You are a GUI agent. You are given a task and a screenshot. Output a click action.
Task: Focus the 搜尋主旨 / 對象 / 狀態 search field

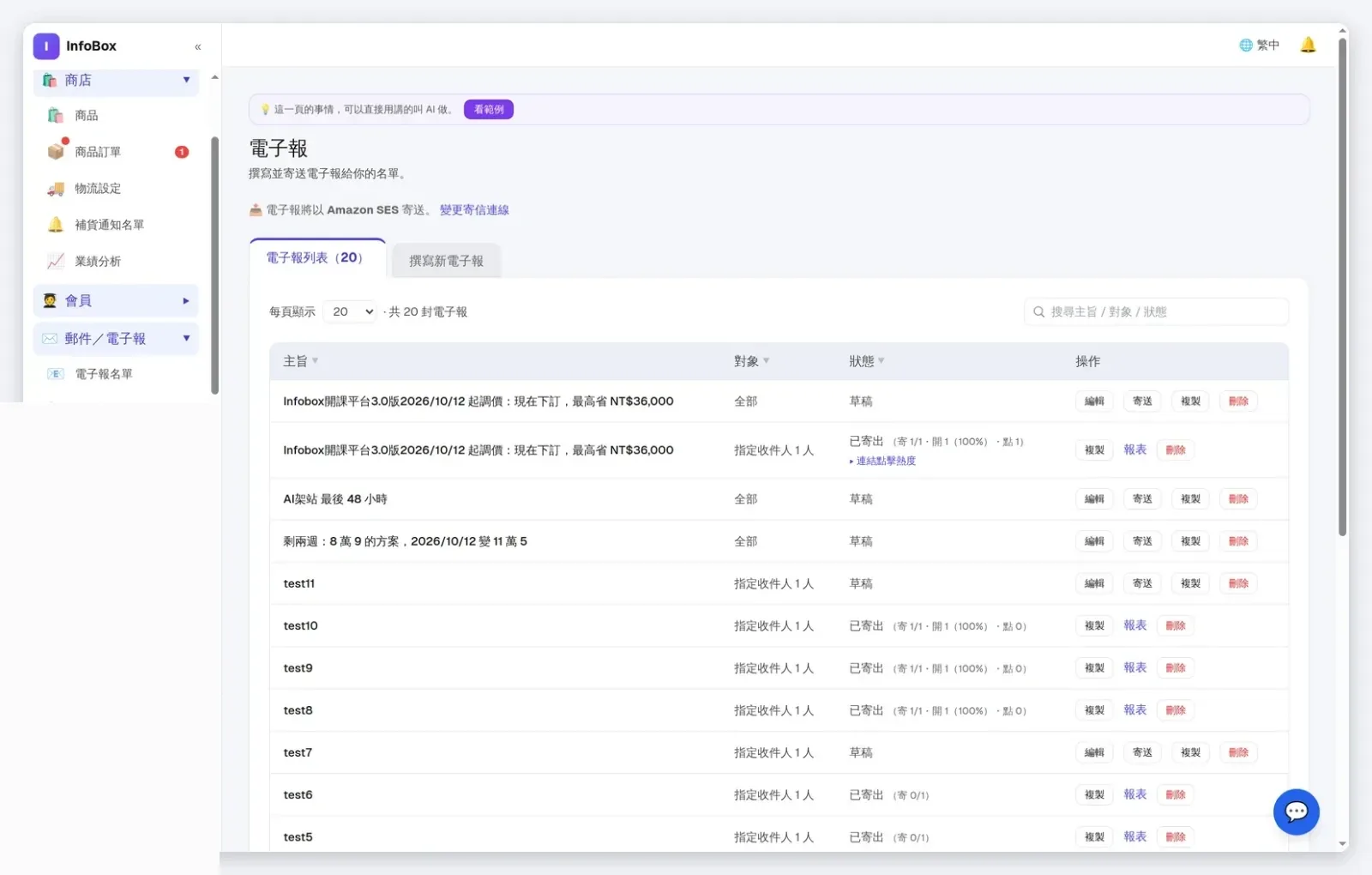coord(1156,311)
